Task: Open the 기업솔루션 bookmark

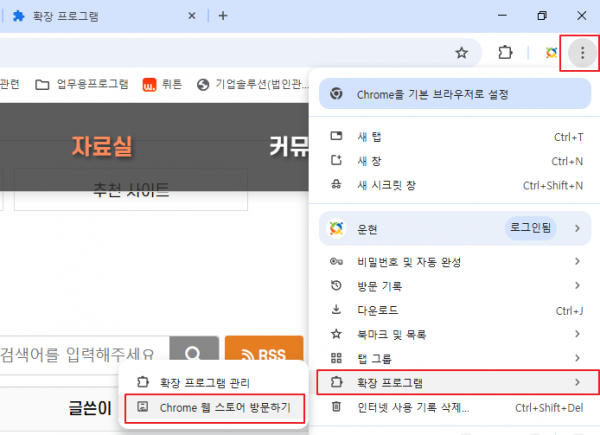Action: [253, 84]
